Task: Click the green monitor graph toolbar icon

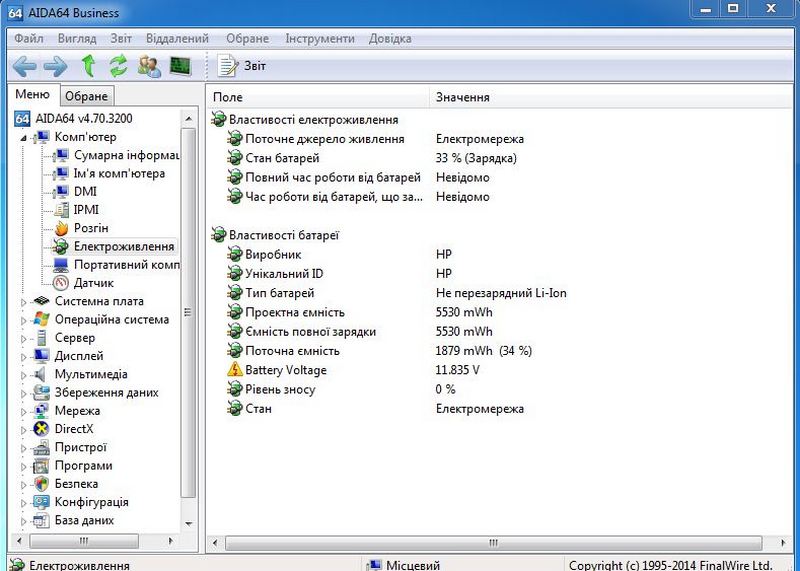Action: point(180,66)
